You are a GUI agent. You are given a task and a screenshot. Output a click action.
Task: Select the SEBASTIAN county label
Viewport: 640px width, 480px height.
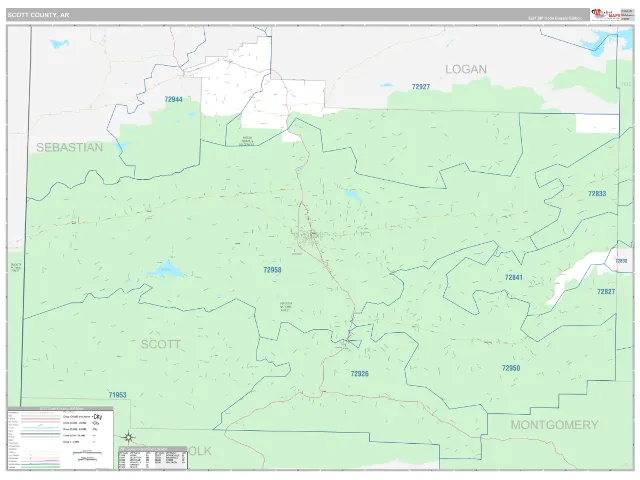[69, 147]
